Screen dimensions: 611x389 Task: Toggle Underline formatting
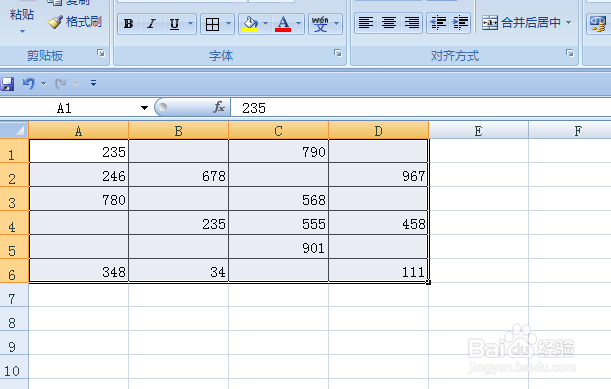tap(174, 24)
